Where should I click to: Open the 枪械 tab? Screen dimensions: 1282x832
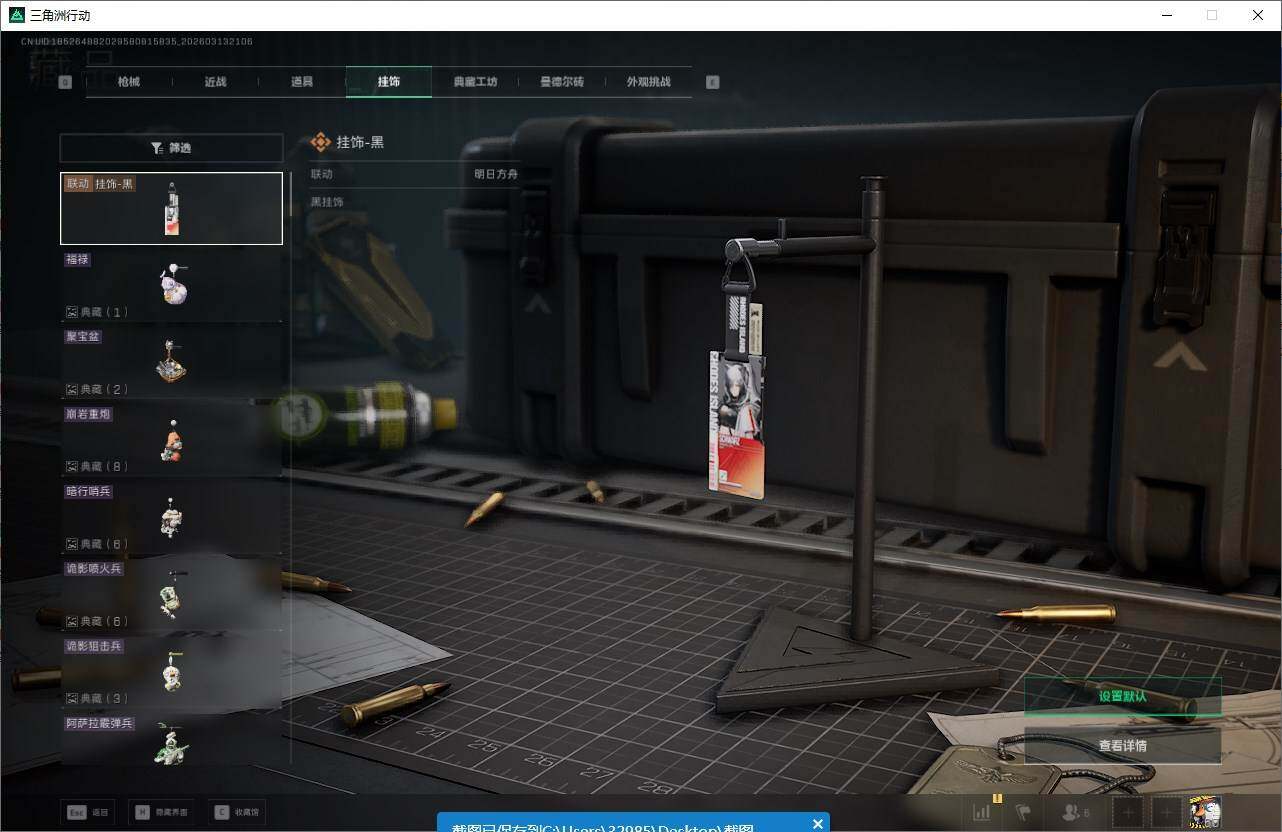pos(129,82)
